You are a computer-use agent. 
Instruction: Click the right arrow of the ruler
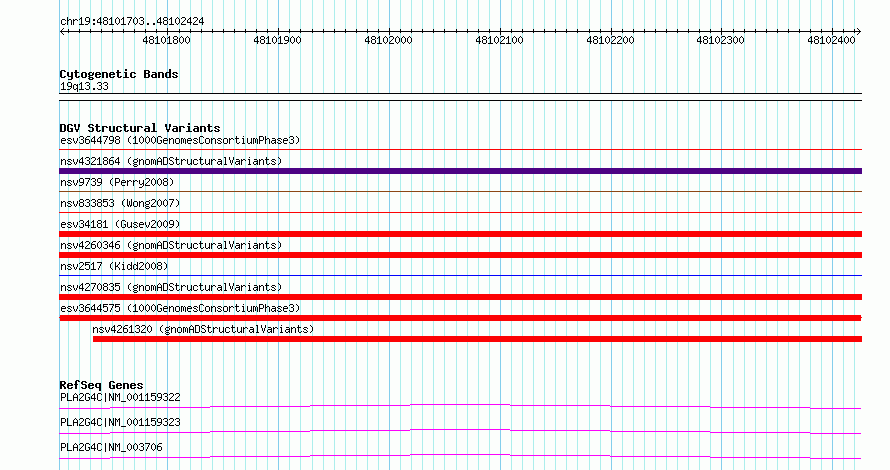pyautogui.click(x=859, y=32)
